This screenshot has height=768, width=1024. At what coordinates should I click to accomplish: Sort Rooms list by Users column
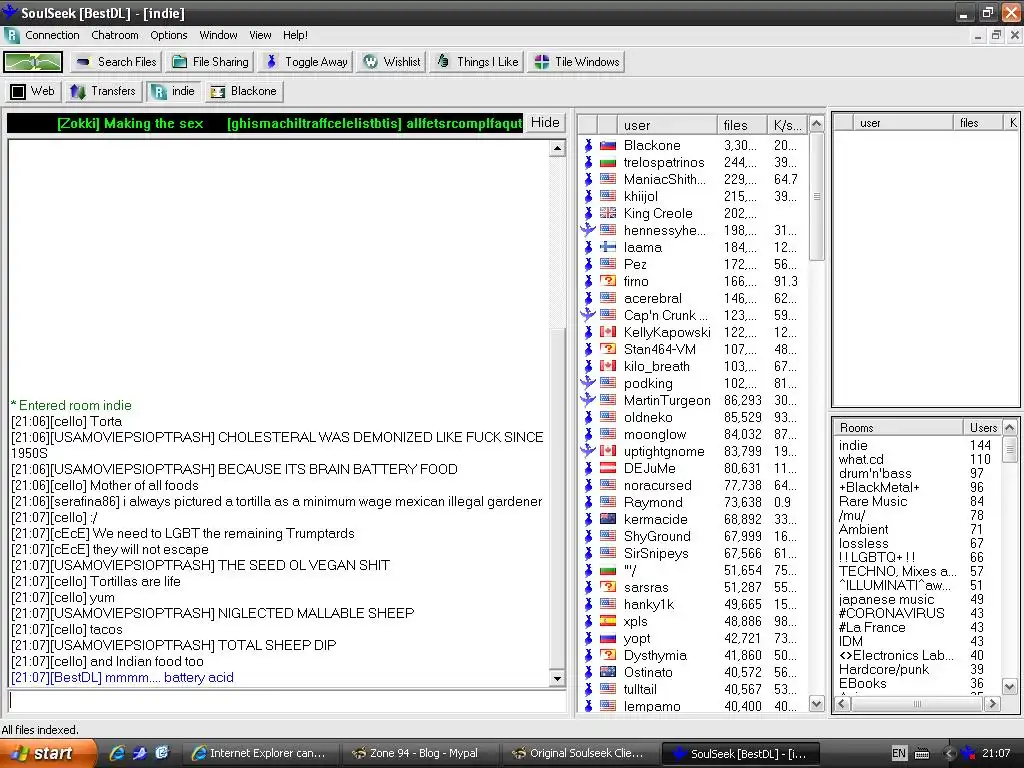coord(982,428)
